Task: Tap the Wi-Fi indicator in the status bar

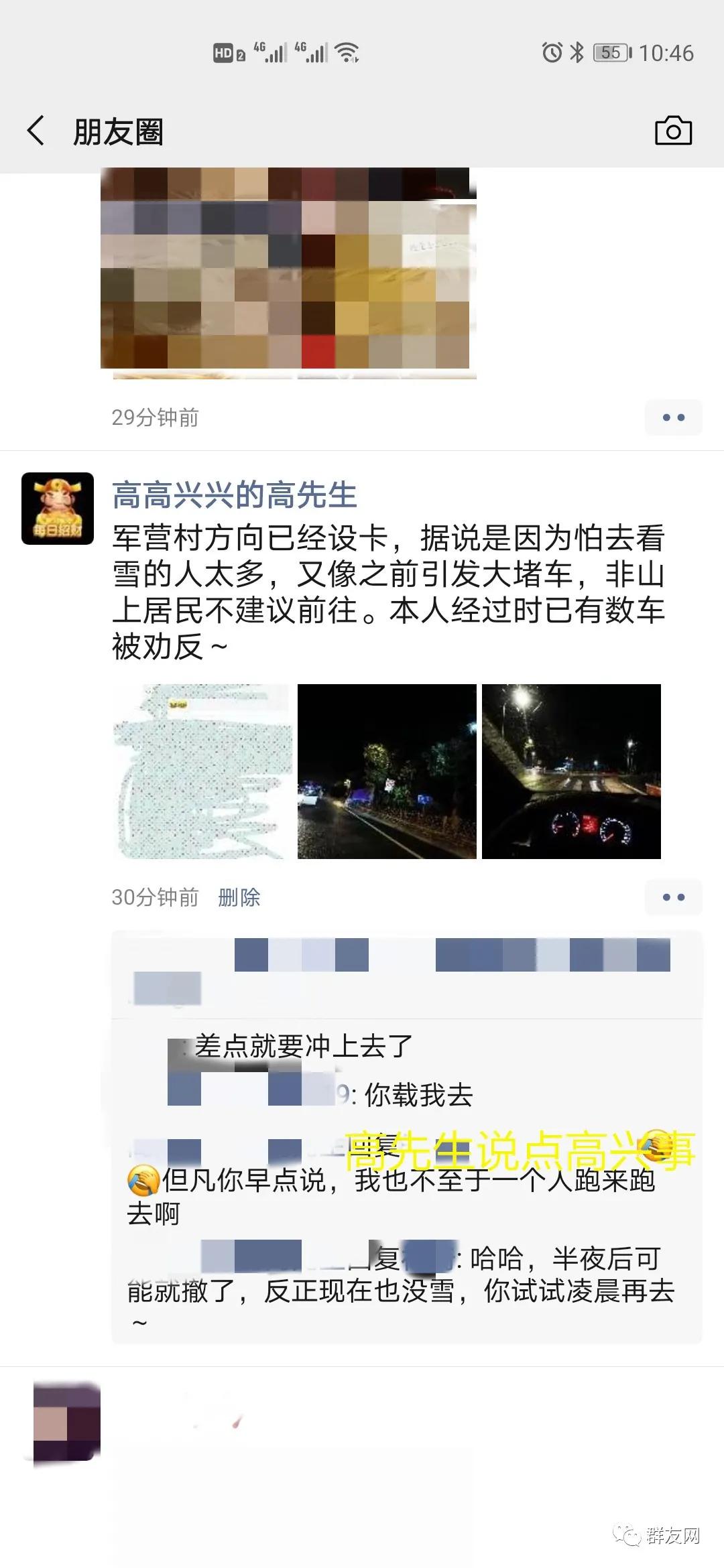Action: click(347, 52)
